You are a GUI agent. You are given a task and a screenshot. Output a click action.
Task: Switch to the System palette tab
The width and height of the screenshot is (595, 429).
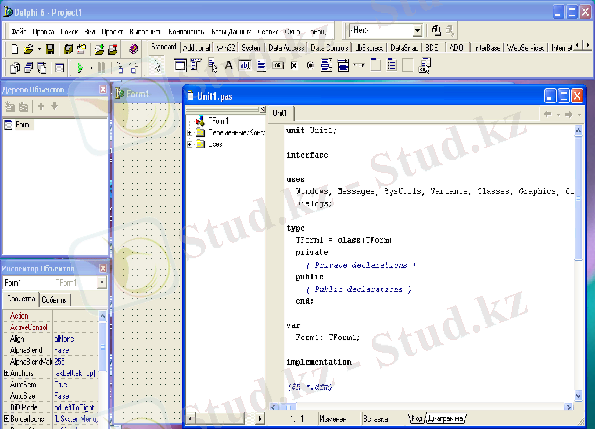pos(251,48)
